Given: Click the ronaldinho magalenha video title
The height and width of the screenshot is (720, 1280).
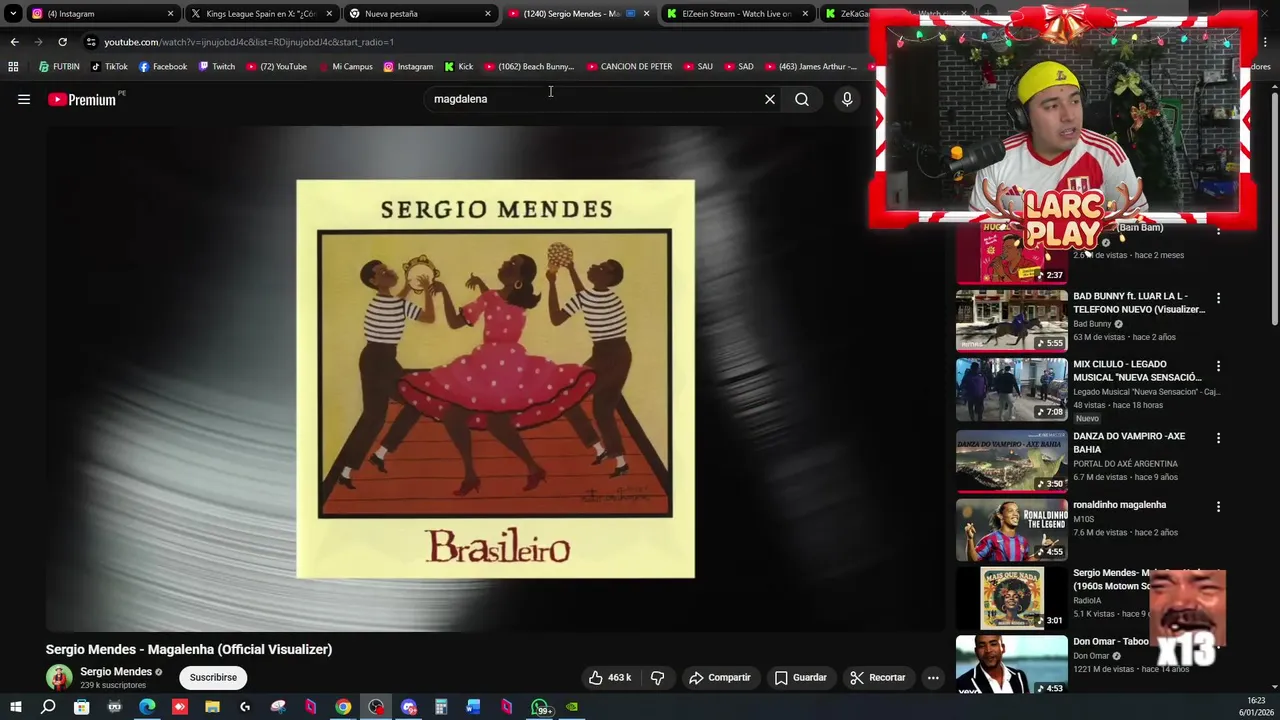Looking at the screenshot, I should click(x=1119, y=505).
